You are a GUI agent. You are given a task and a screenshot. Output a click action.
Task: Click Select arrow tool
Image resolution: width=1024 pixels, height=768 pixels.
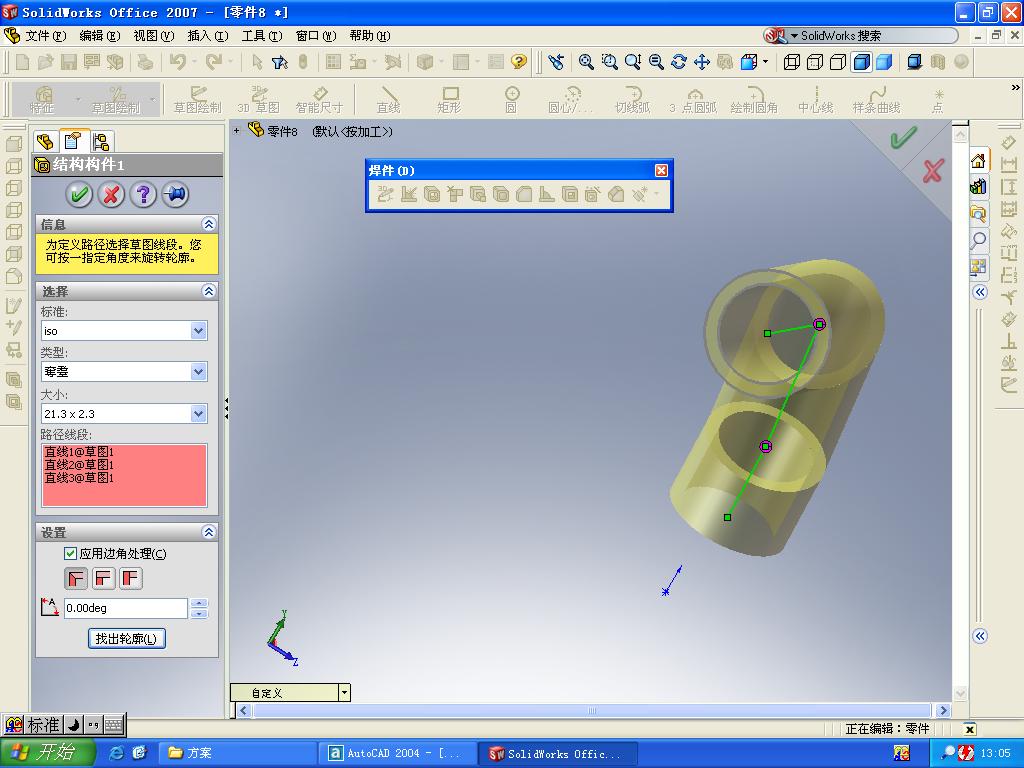click(x=257, y=62)
